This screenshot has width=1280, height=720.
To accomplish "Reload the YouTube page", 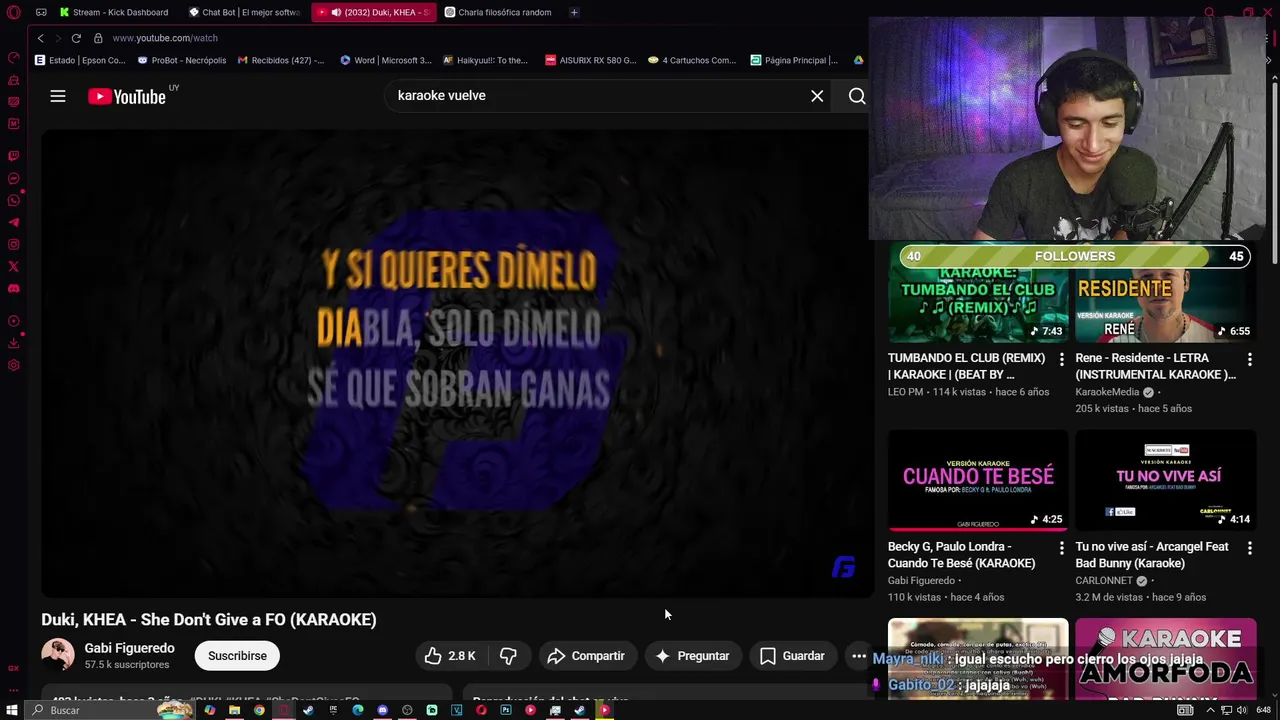I will tap(76, 38).
